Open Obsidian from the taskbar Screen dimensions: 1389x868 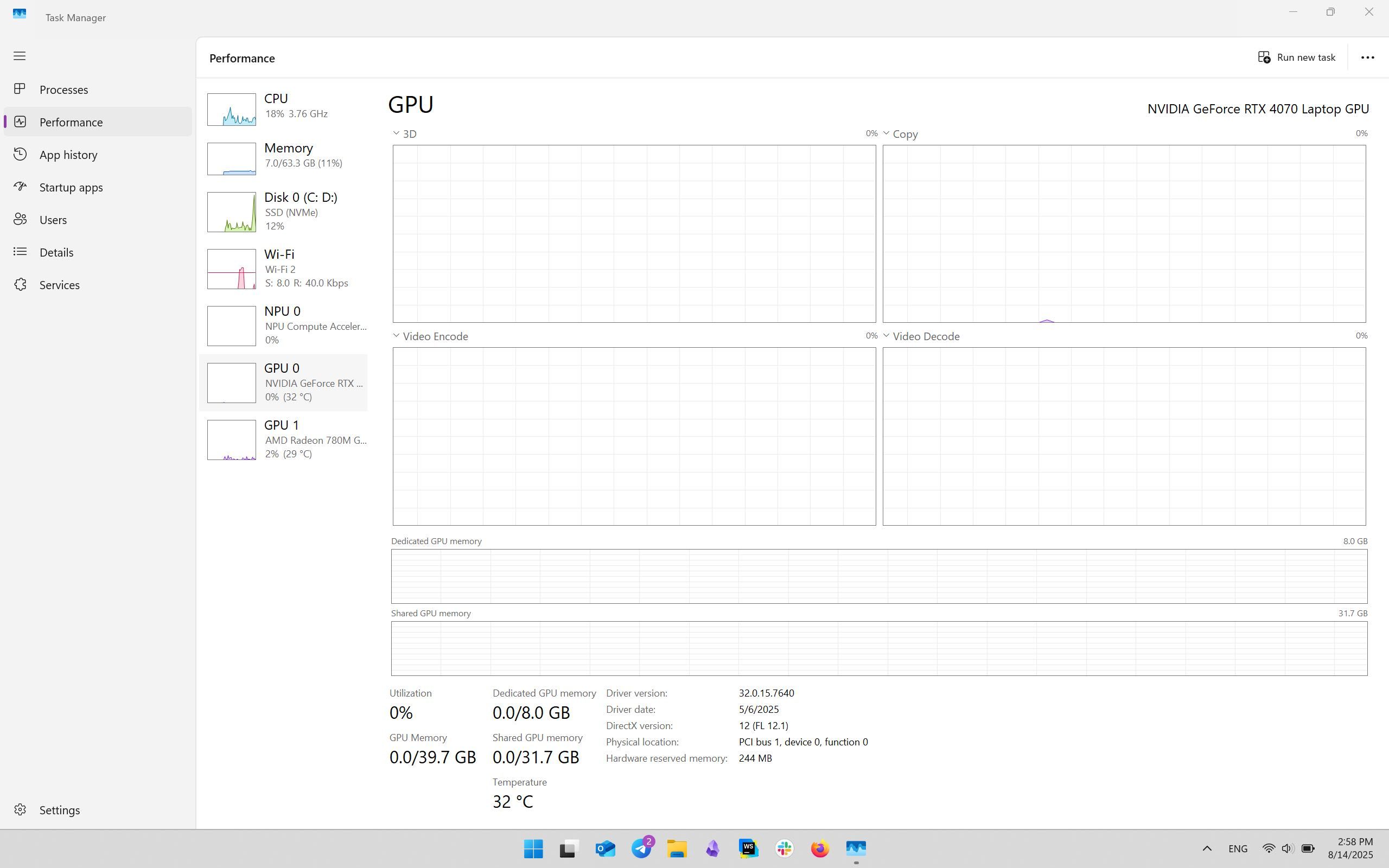coord(712,848)
